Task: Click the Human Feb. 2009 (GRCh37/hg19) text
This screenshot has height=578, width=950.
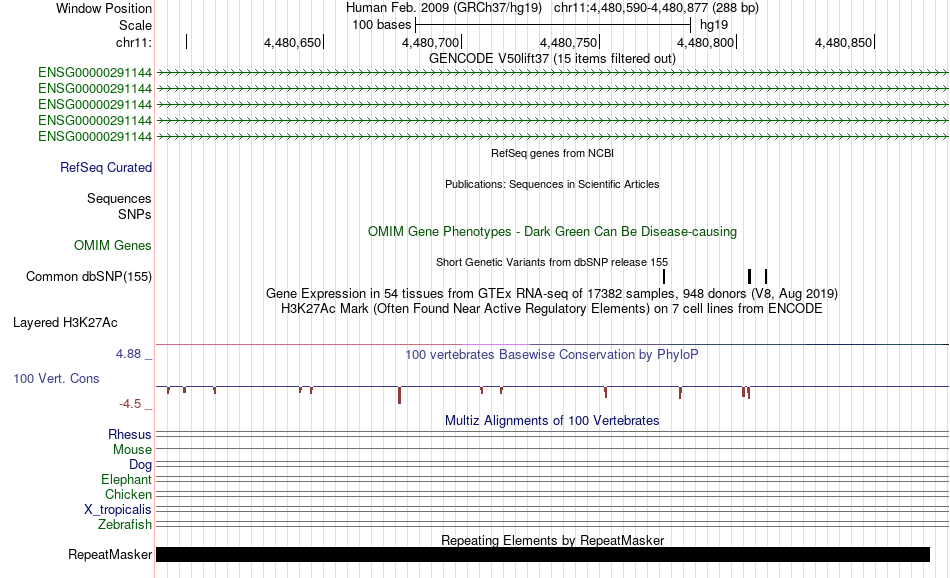Action: [444, 8]
